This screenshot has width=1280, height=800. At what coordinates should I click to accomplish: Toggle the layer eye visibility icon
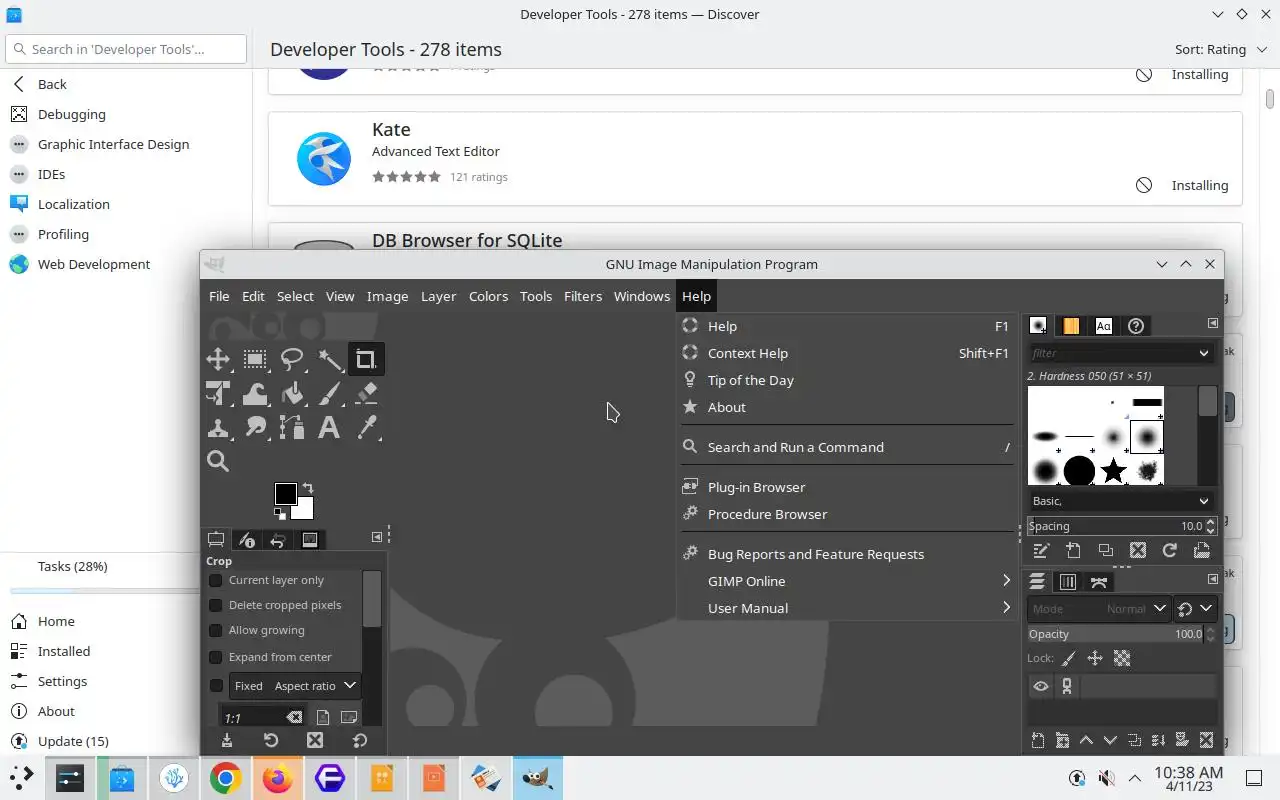(1041, 686)
